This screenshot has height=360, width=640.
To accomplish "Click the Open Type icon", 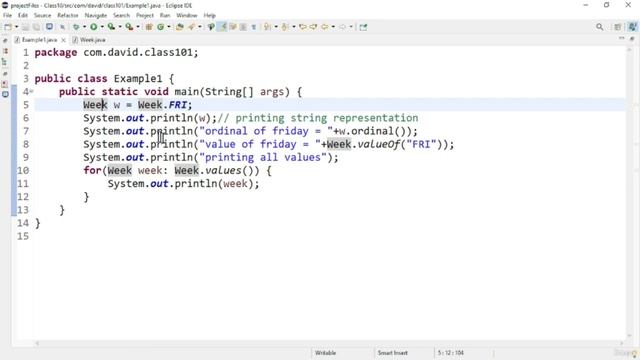I will click(x=180, y=27).
